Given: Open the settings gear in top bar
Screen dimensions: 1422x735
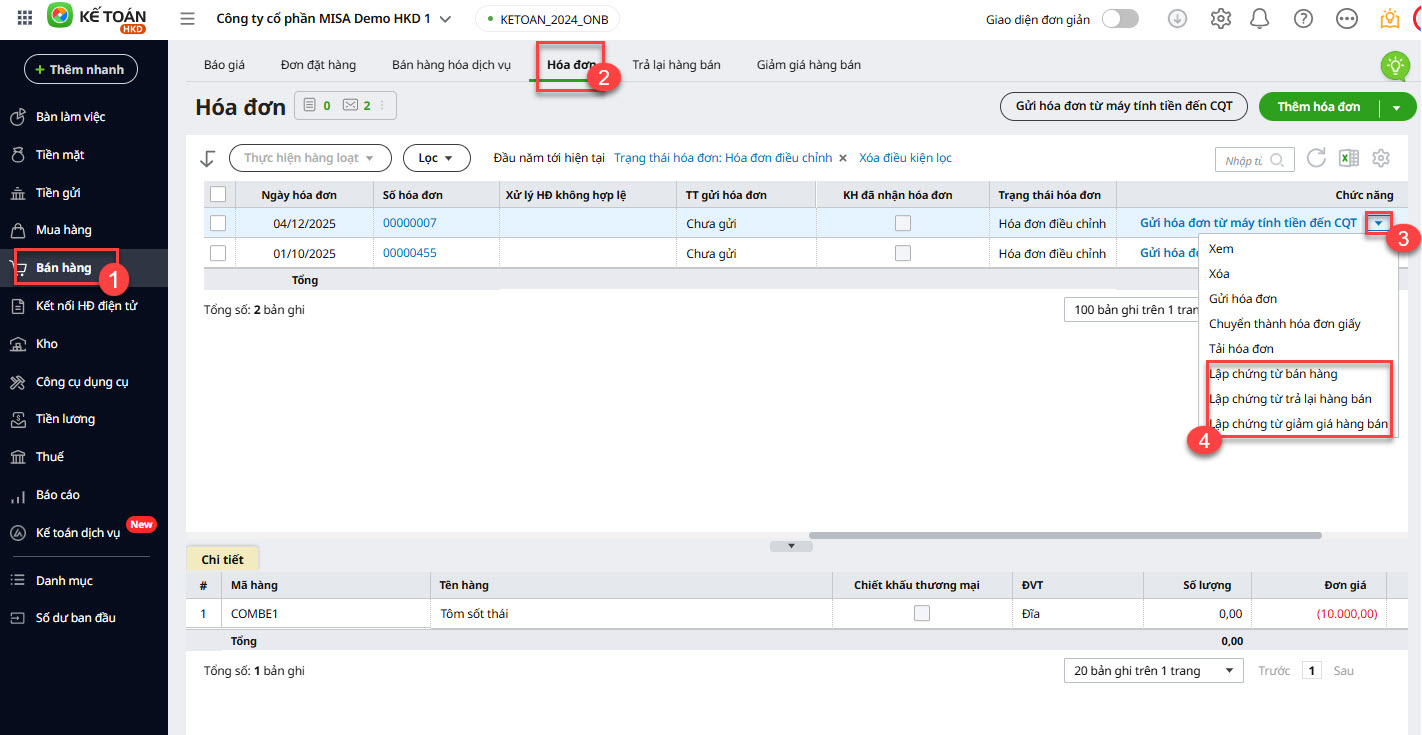Looking at the screenshot, I should (x=1220, y=19).
